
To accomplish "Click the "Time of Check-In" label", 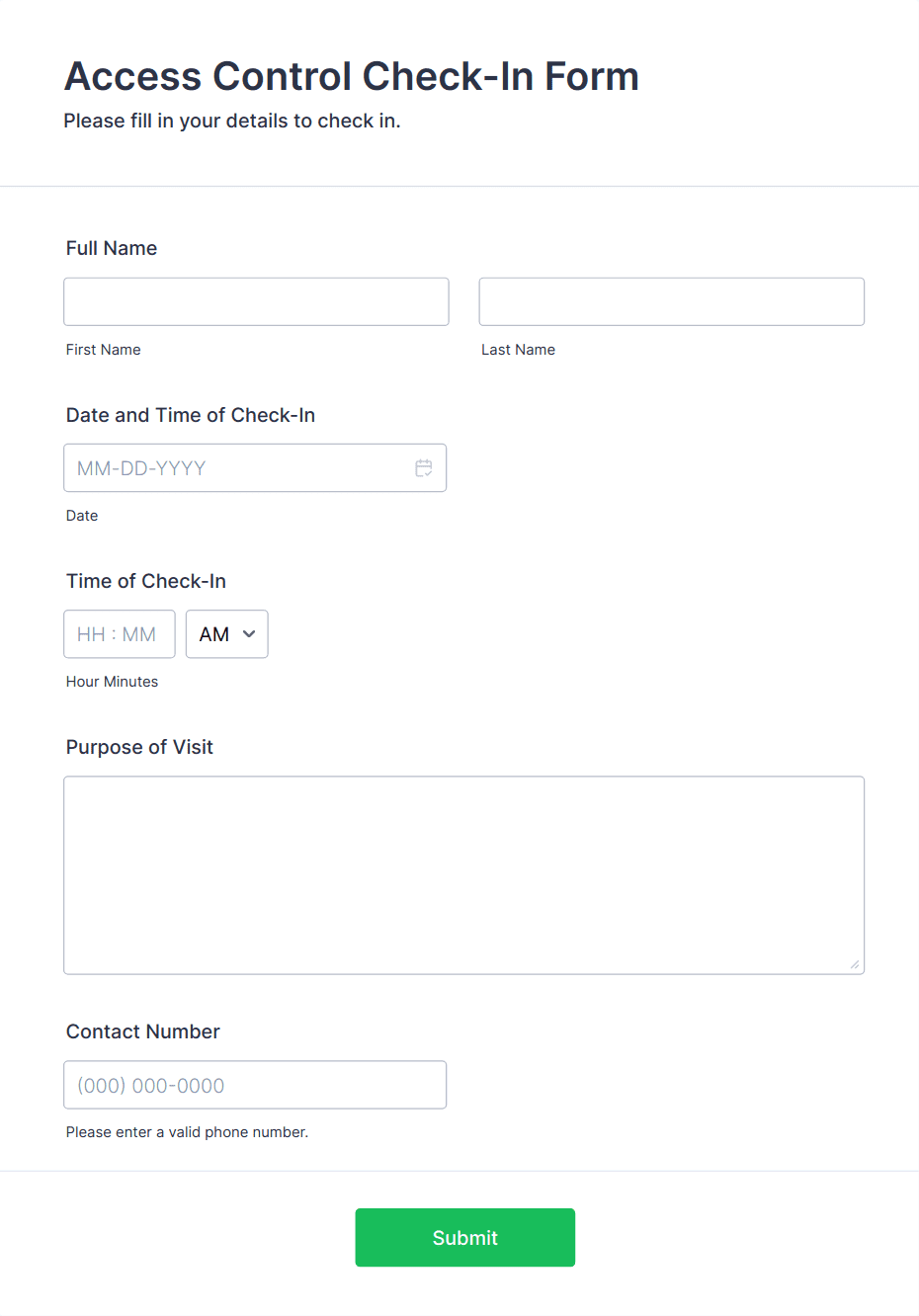I will click(146, 581).
